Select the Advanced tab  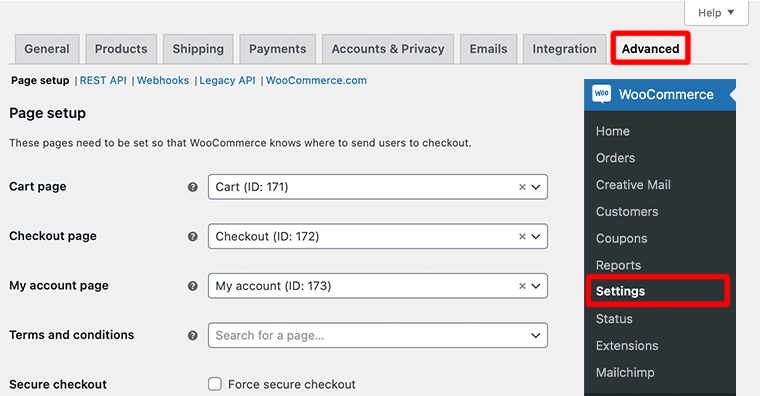[650, 48]
